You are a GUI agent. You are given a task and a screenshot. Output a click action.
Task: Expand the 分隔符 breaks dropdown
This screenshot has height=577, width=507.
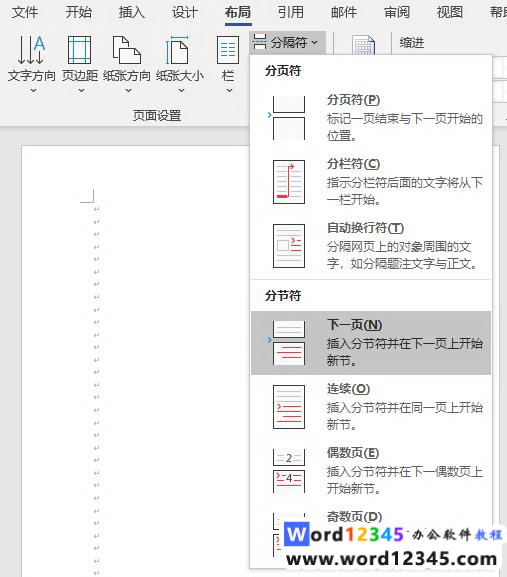[287, 43]
